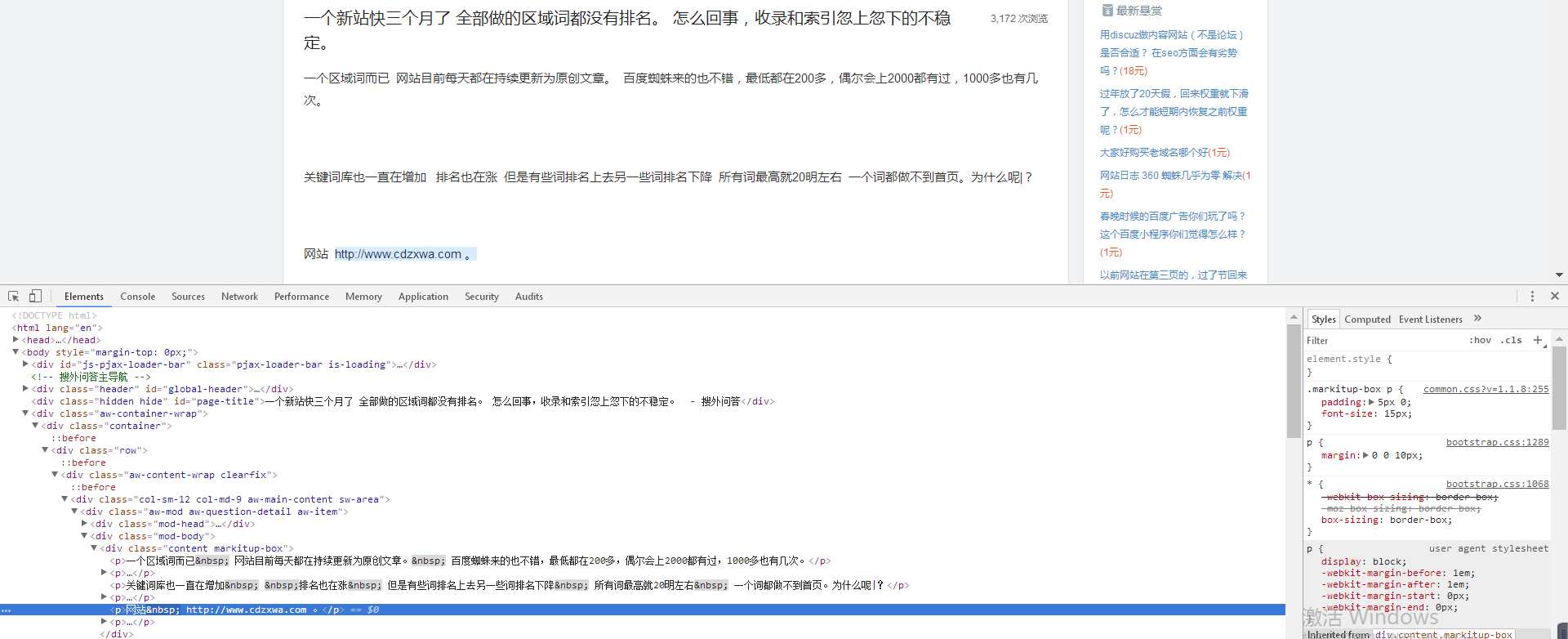Image resolution: width=1568 pixels, height=639 pixels.
Task: Open the Audits tab
Action: [x=529, y=297]
